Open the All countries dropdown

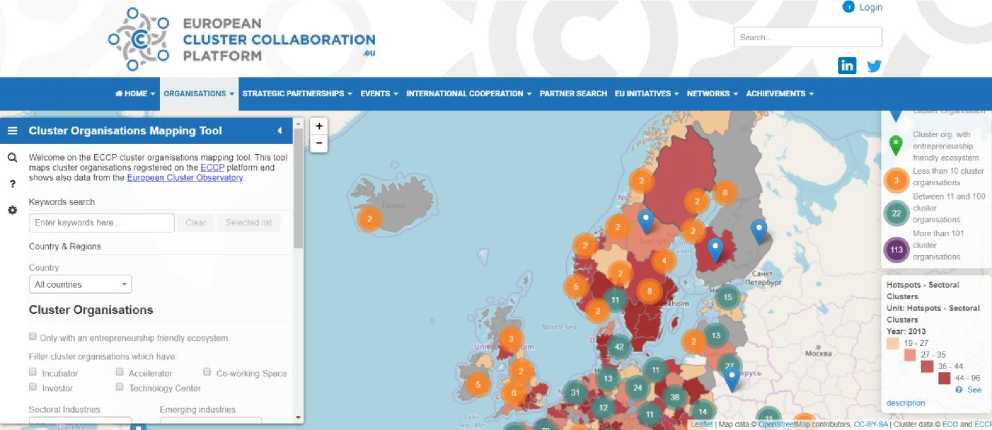coord(80,285)
